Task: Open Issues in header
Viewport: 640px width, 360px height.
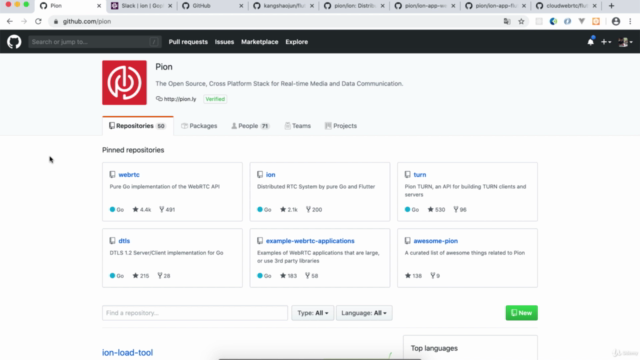Action: pyautogui.click(x=224, y=42)
